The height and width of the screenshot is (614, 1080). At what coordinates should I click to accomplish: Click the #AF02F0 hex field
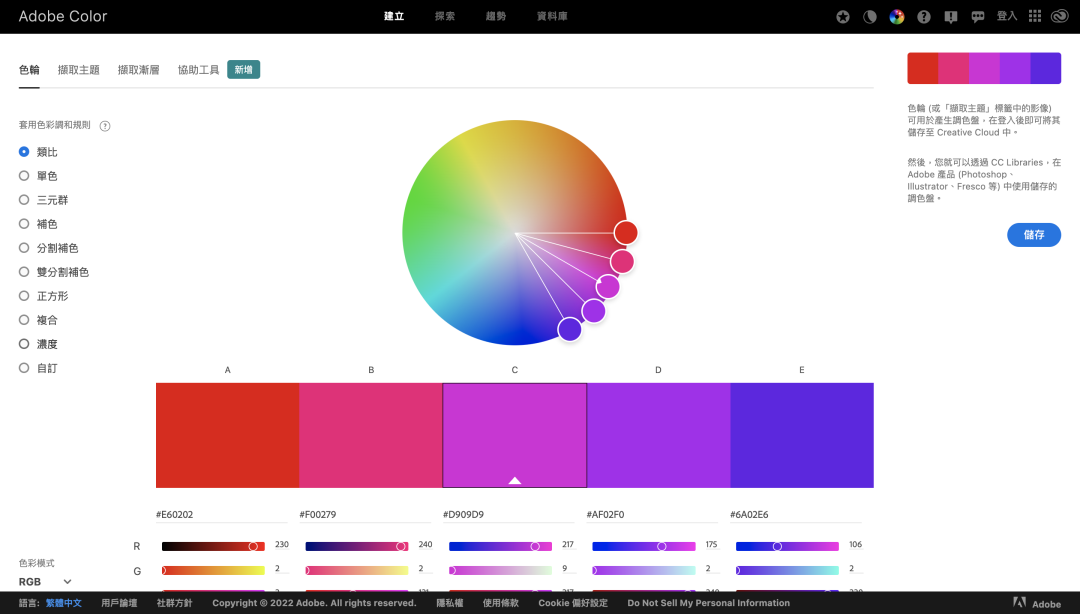pos(652,515)
